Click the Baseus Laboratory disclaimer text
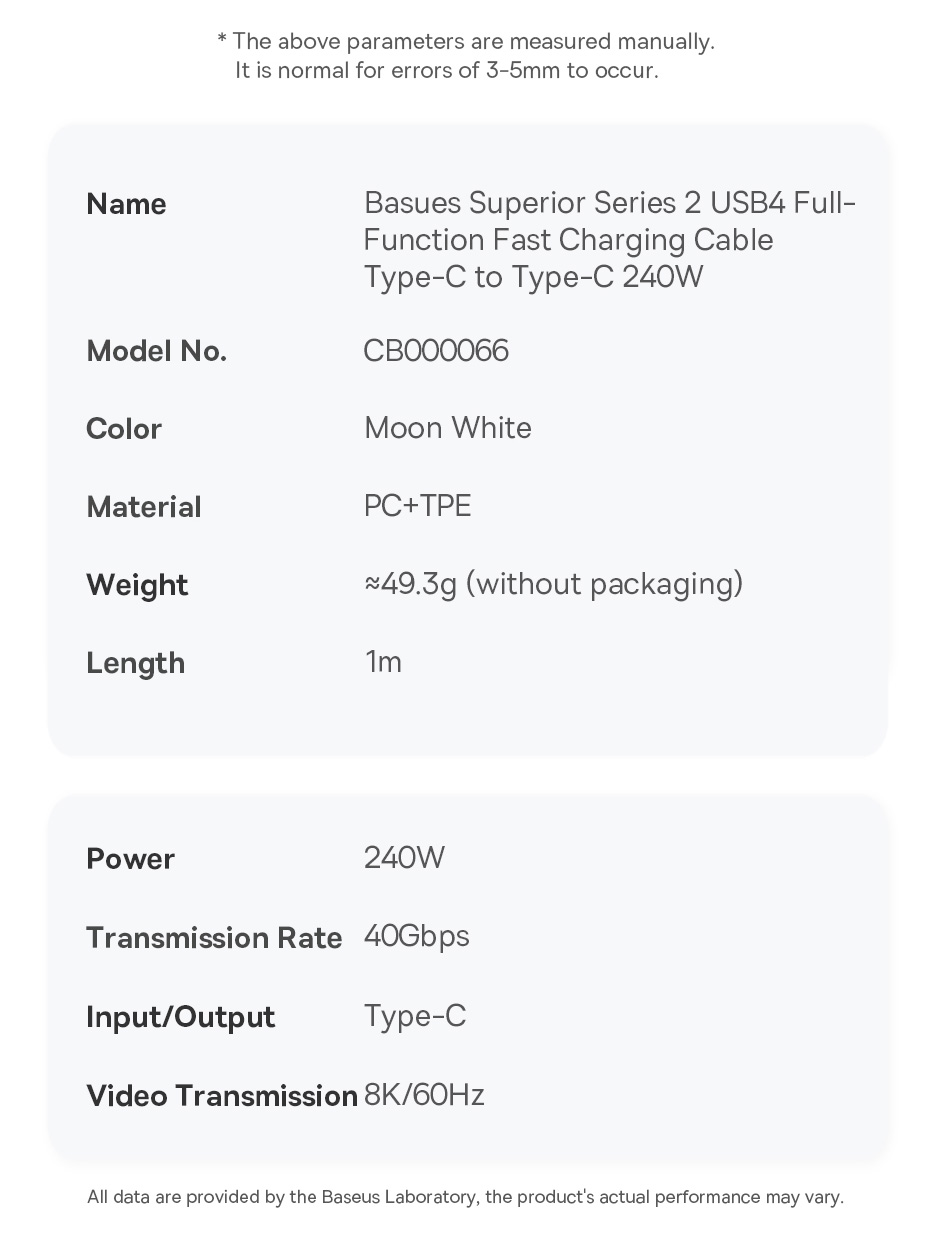930x1259 pixels. (465, 1197)
